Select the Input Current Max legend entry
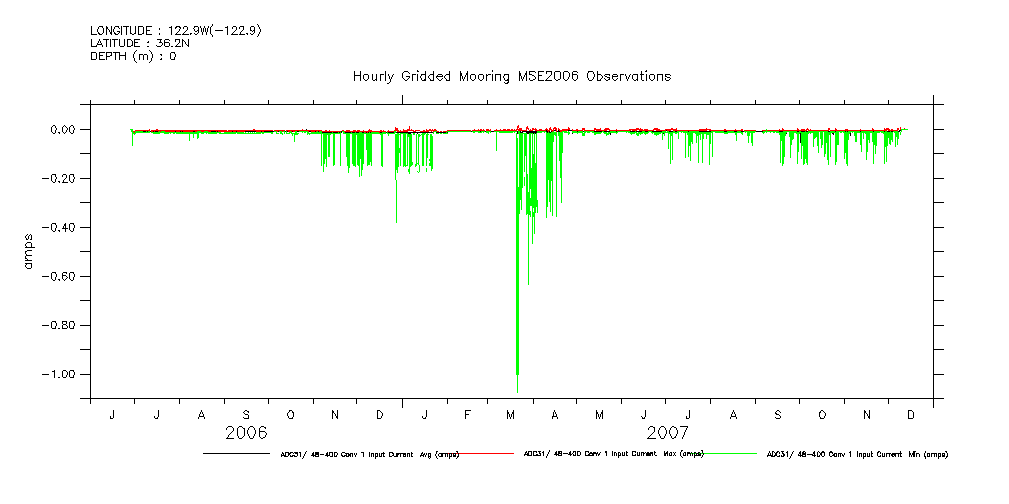This screenshot has width=1009, height=504. (x=613, y=454)
